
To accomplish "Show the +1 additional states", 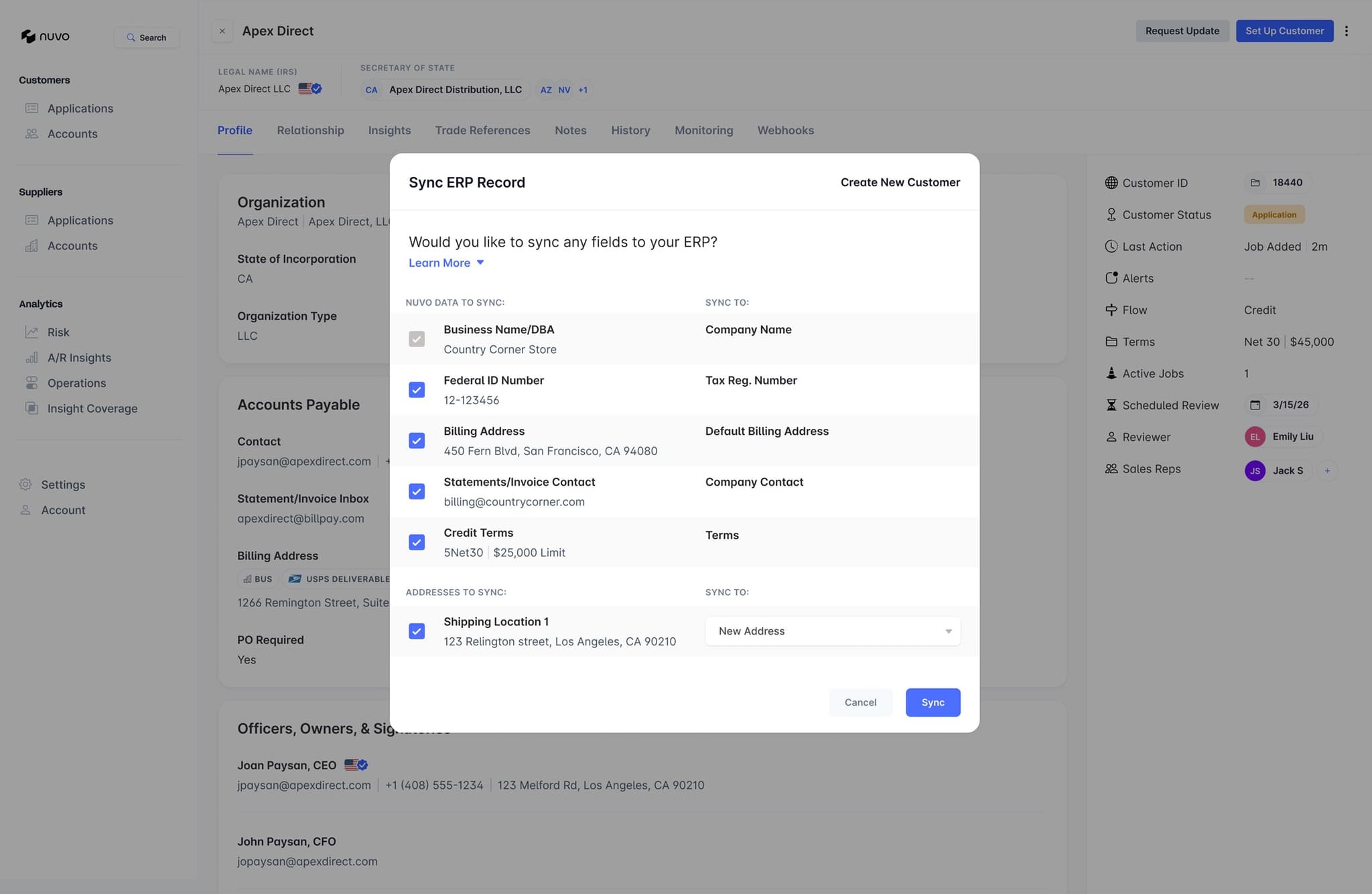I will point(583,90).
